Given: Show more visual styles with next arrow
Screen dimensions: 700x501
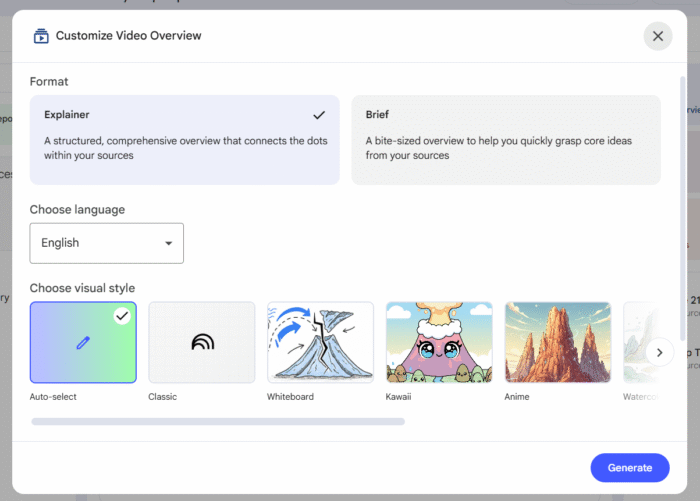Looking at the screenshot, I should tap(659, 352).
